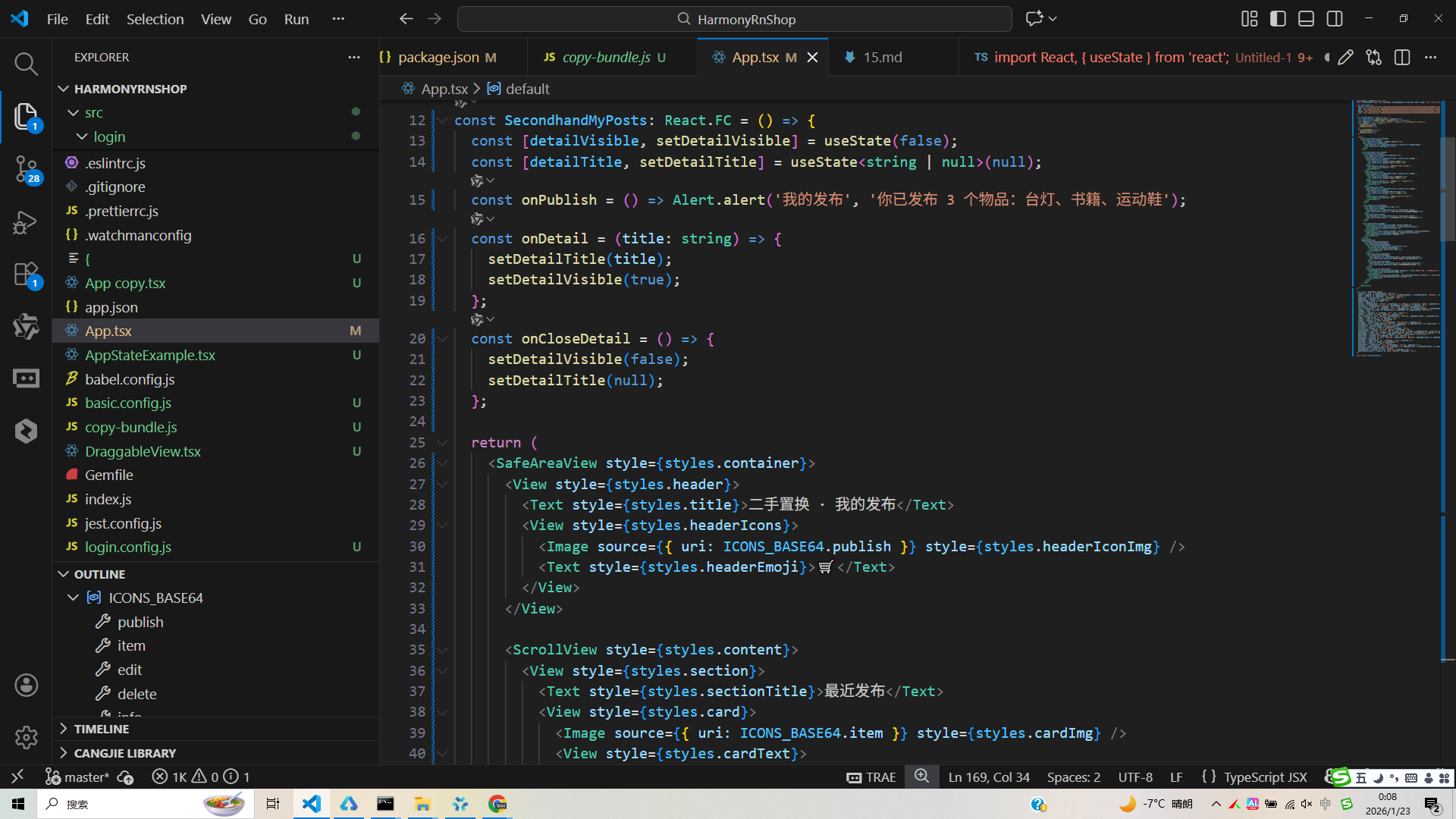The width and height of the screenshot is (1456, 819).
Task: Open the Selection menu
Action: pos(155,19)
